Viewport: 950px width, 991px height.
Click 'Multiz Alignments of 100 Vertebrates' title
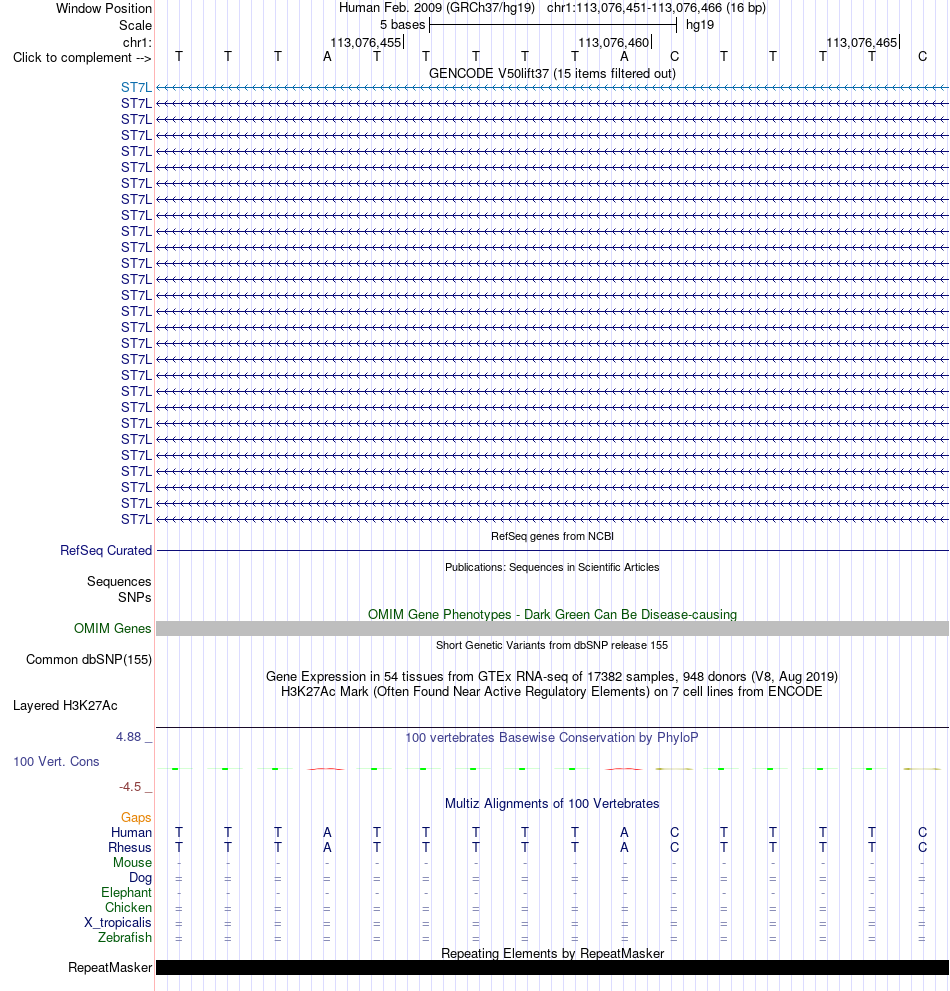tap(552, 803)
